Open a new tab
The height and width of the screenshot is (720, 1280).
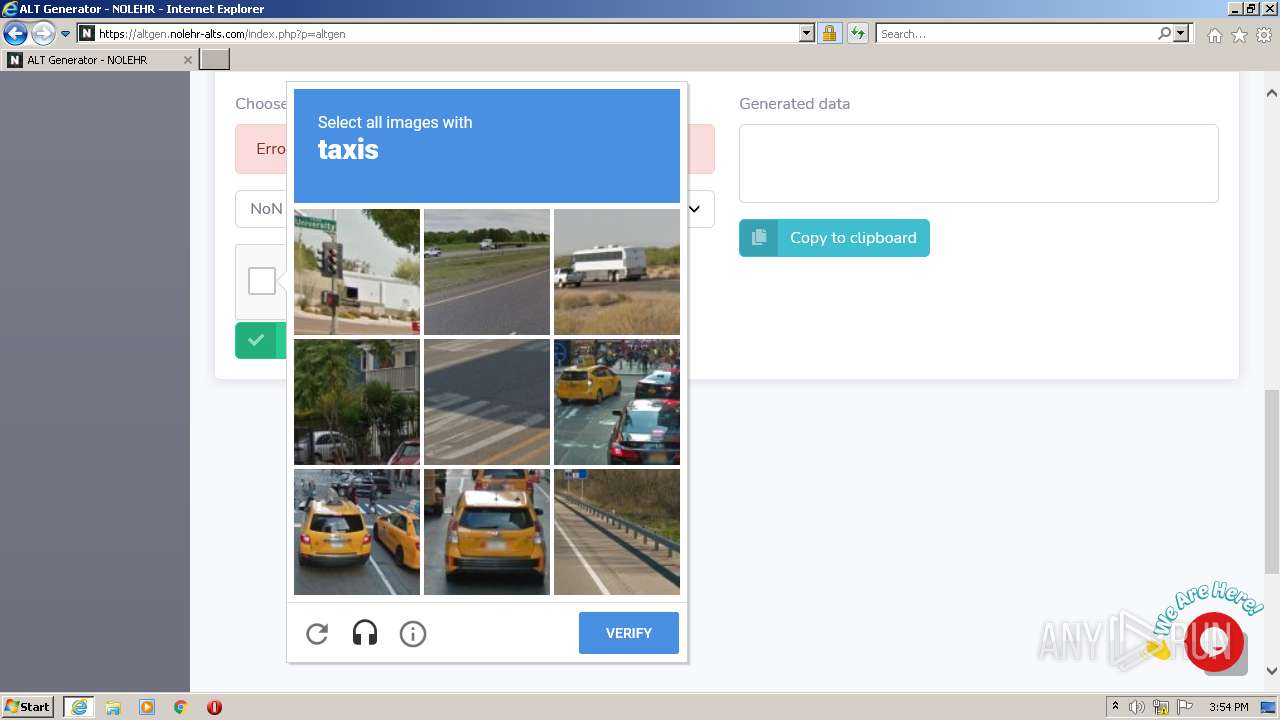click(x=215, y=60)
